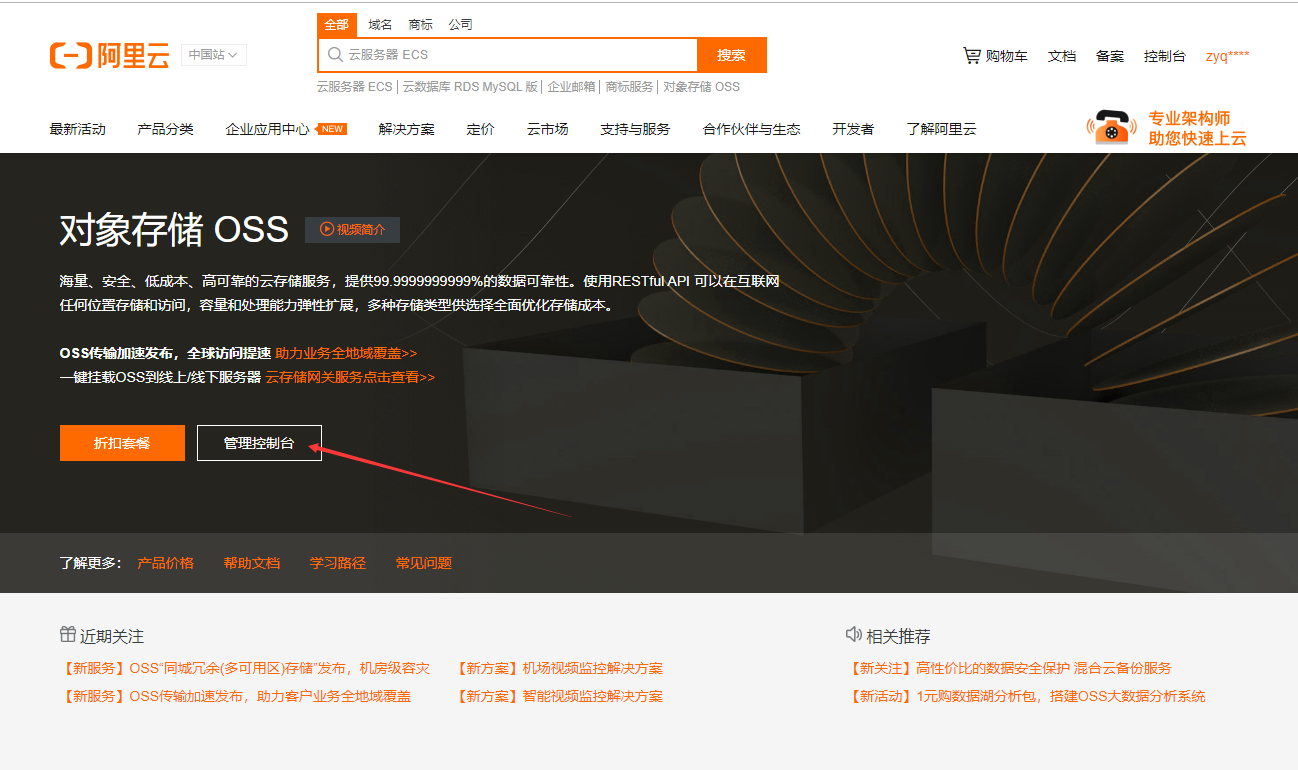Screen dimensions: 1298x770
Task: Click hot search term 对象存储 OSS
Action: 701,87
